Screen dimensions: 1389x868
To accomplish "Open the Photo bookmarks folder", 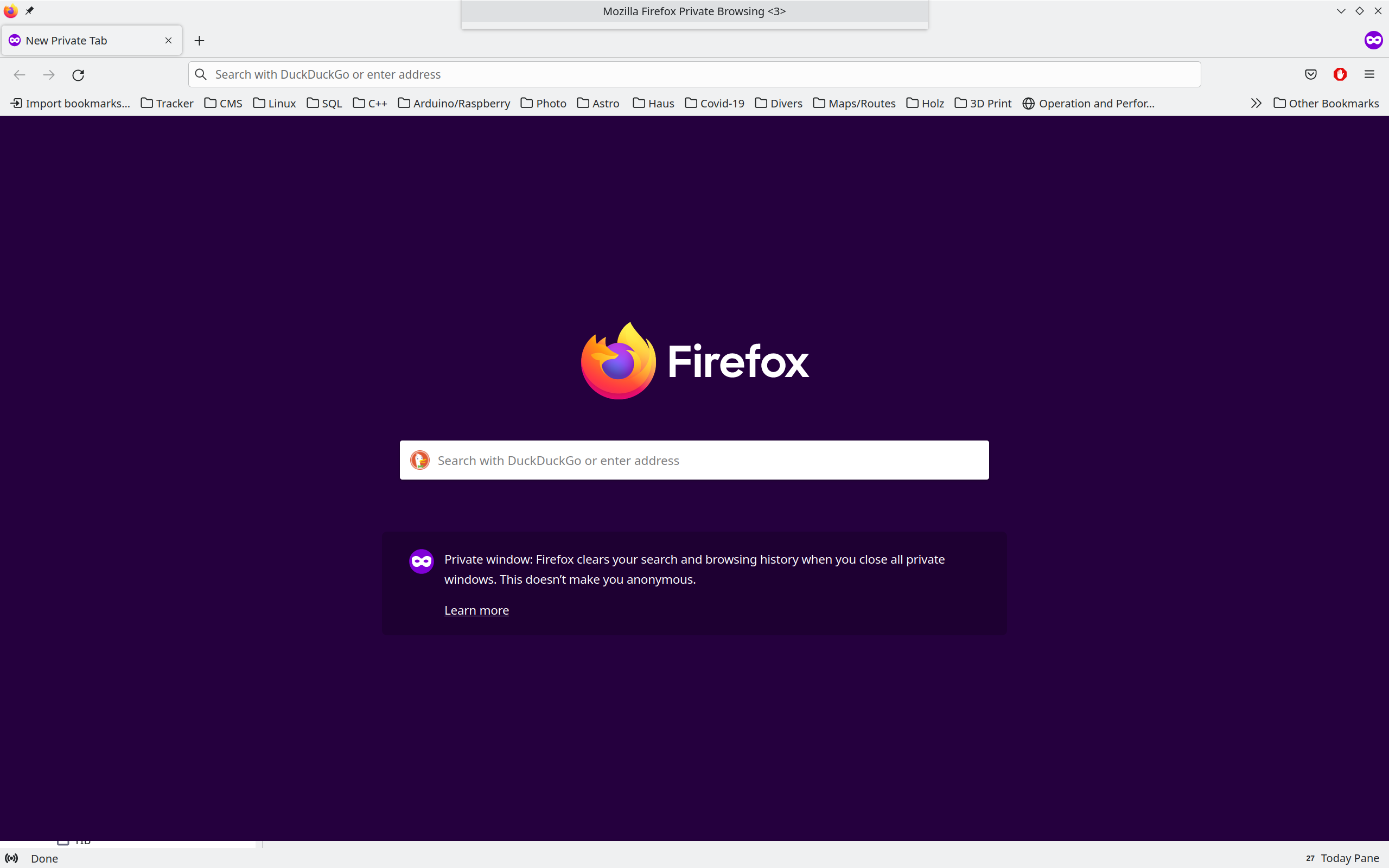I will [x=544, y=103].
